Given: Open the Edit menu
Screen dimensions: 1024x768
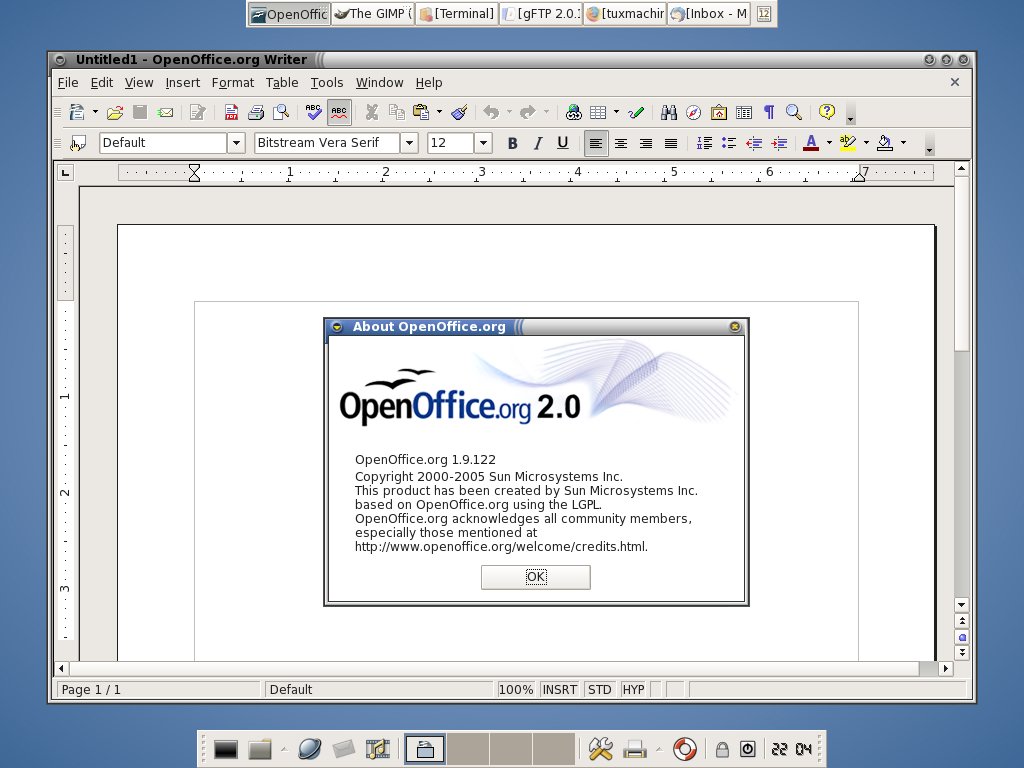Looking at the screenshot, I should pyautogui.click(x=102, y=83).
